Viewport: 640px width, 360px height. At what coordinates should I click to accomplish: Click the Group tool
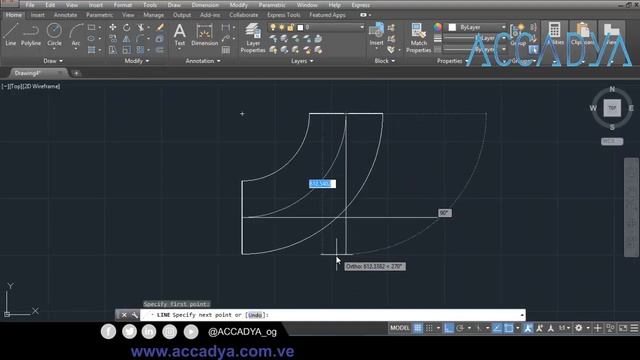tap(518, 34)
